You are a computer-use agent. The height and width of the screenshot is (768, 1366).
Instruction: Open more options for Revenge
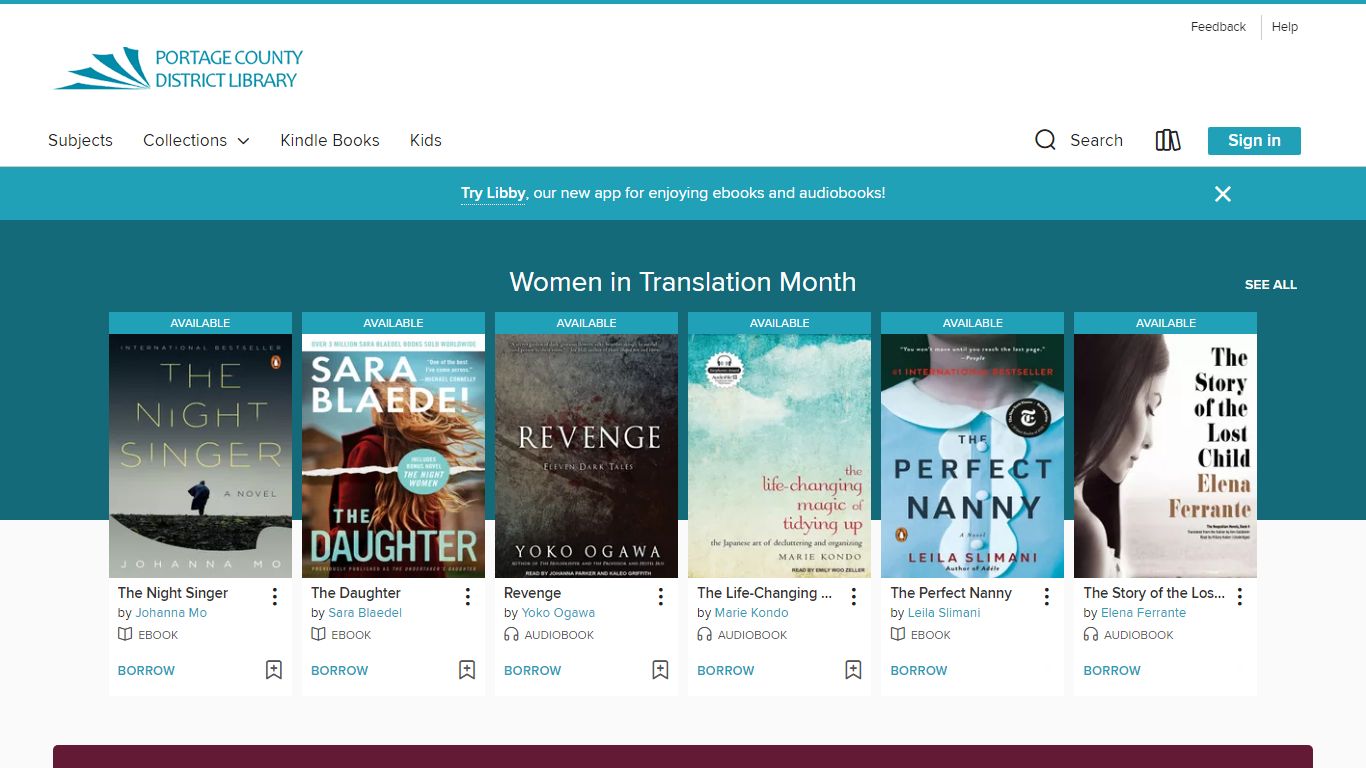click(660, 597)
